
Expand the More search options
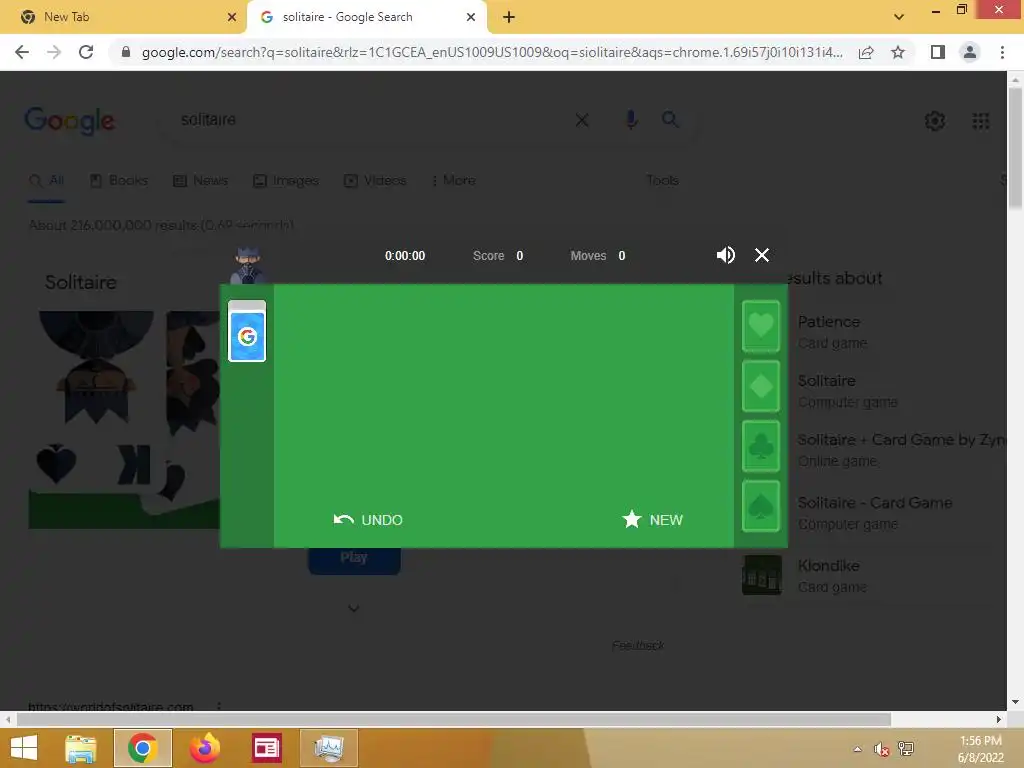[x=453, y=181]
